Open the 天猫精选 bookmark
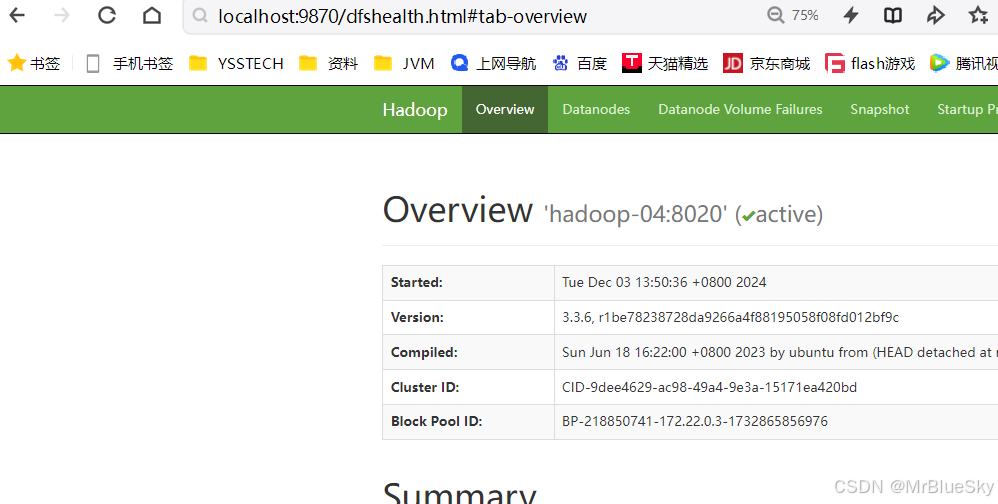The height and width of the screenshot is (504, 998). coord(665,63)
